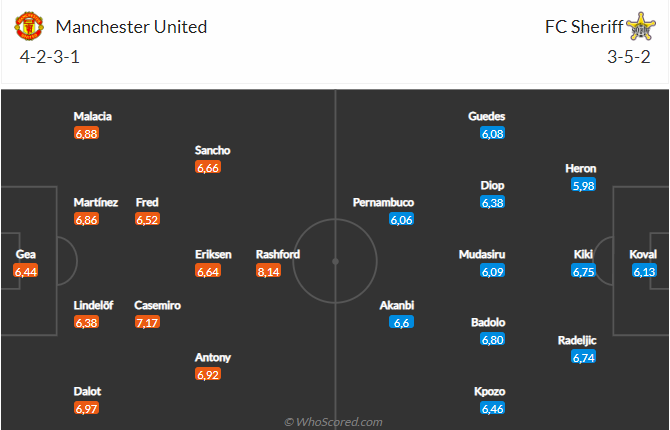Click the Manchester United crest icon
This screenshot has height=430, width=670.
(x=31, y=26)
